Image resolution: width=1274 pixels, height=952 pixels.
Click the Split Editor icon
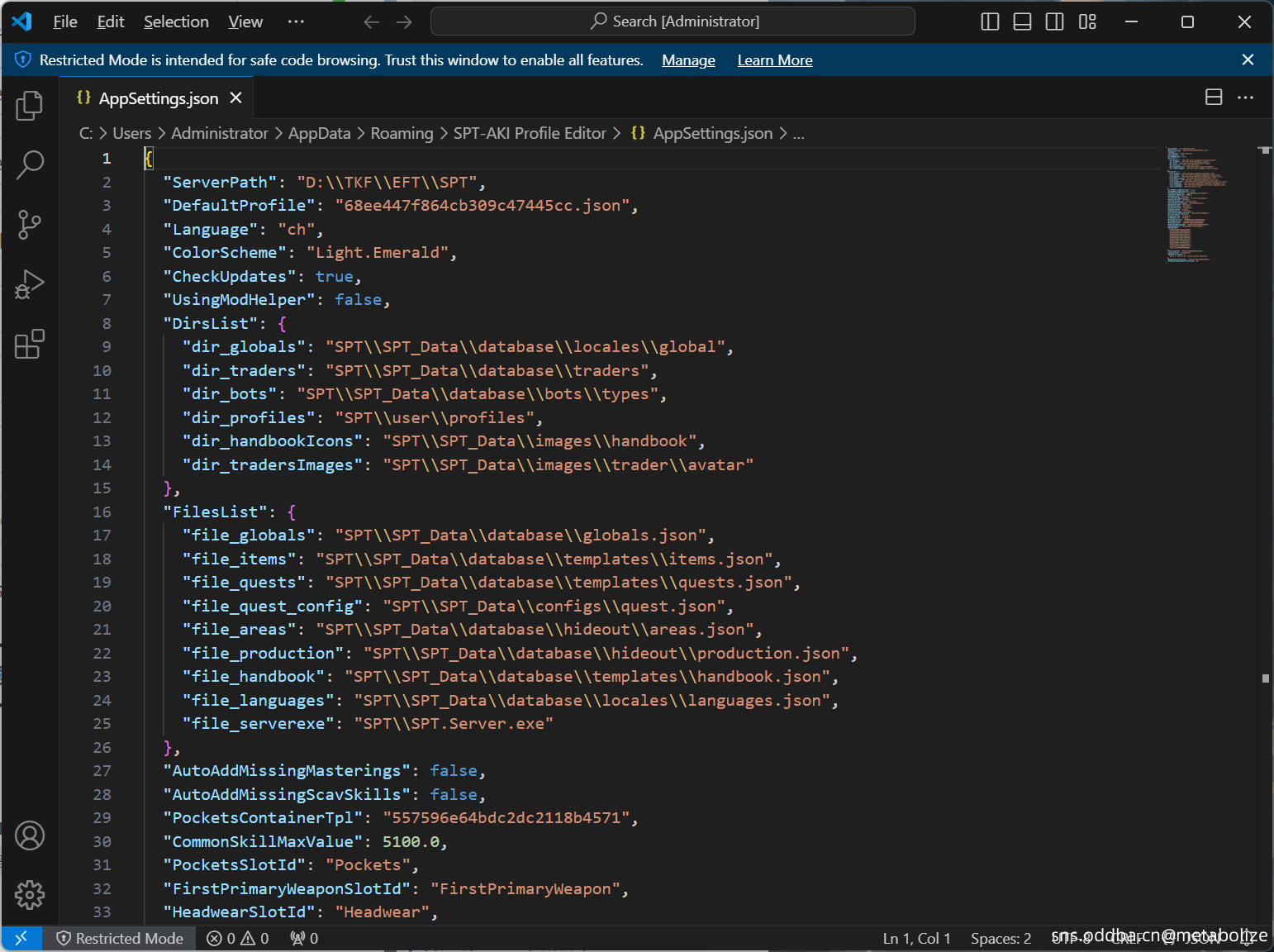(1213, 98)
